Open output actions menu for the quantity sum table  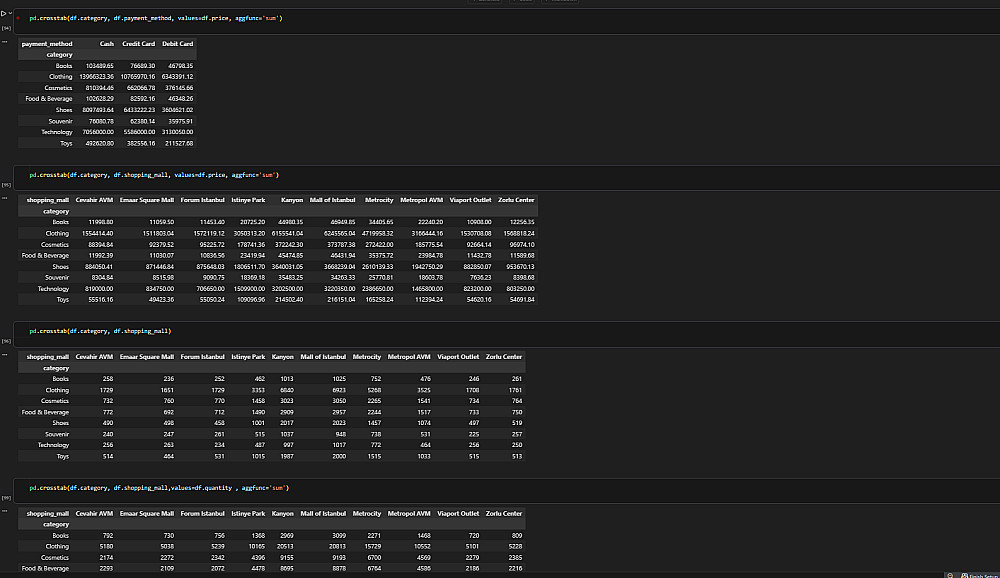pyautogui.click(x=4, y=511)
